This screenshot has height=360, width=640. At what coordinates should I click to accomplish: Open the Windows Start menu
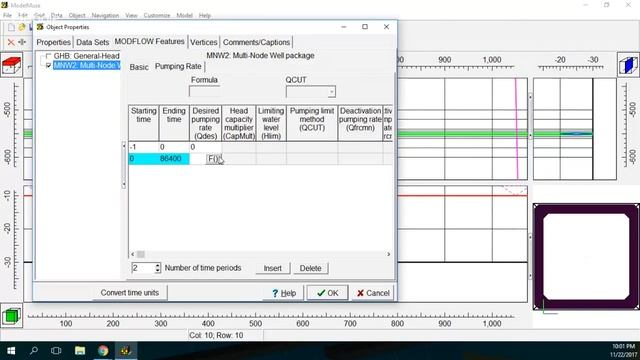[x=11, y=351]
